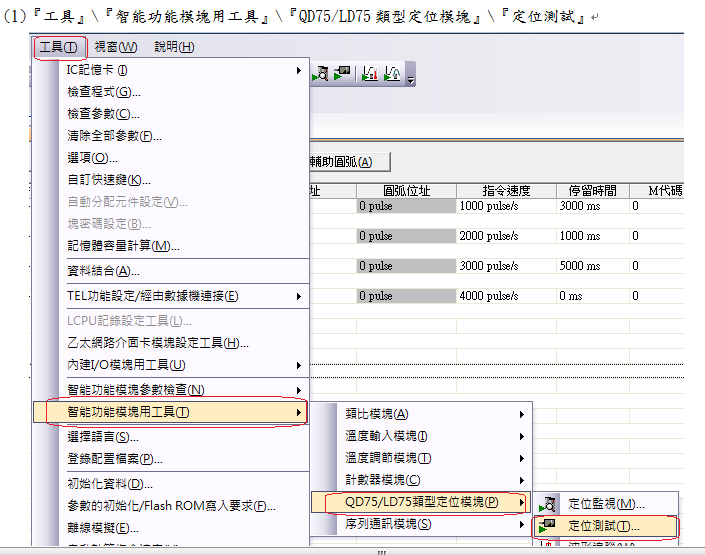Click the positioning monitor toolbar icon
This screenshot has width=705, height=555.
(321, 74)
